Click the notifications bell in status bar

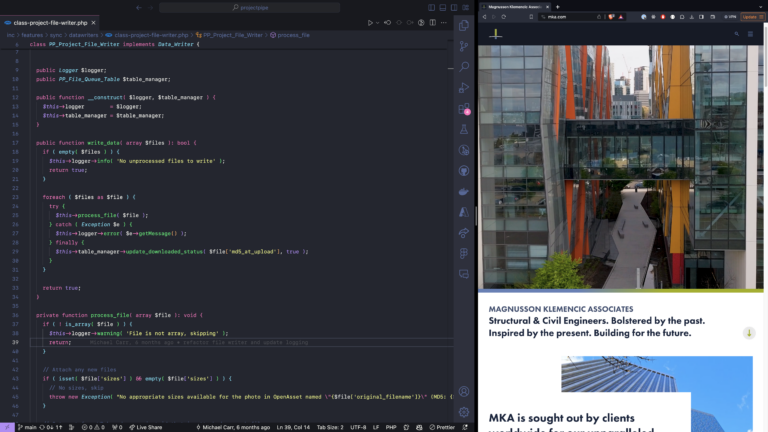pos(465,427)
